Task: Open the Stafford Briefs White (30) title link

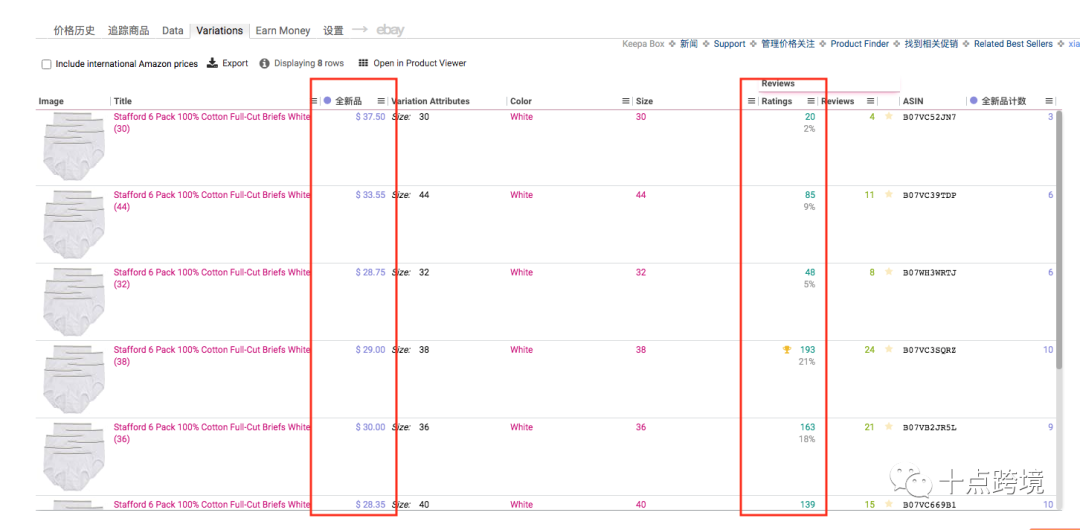Action: [212, 123]
